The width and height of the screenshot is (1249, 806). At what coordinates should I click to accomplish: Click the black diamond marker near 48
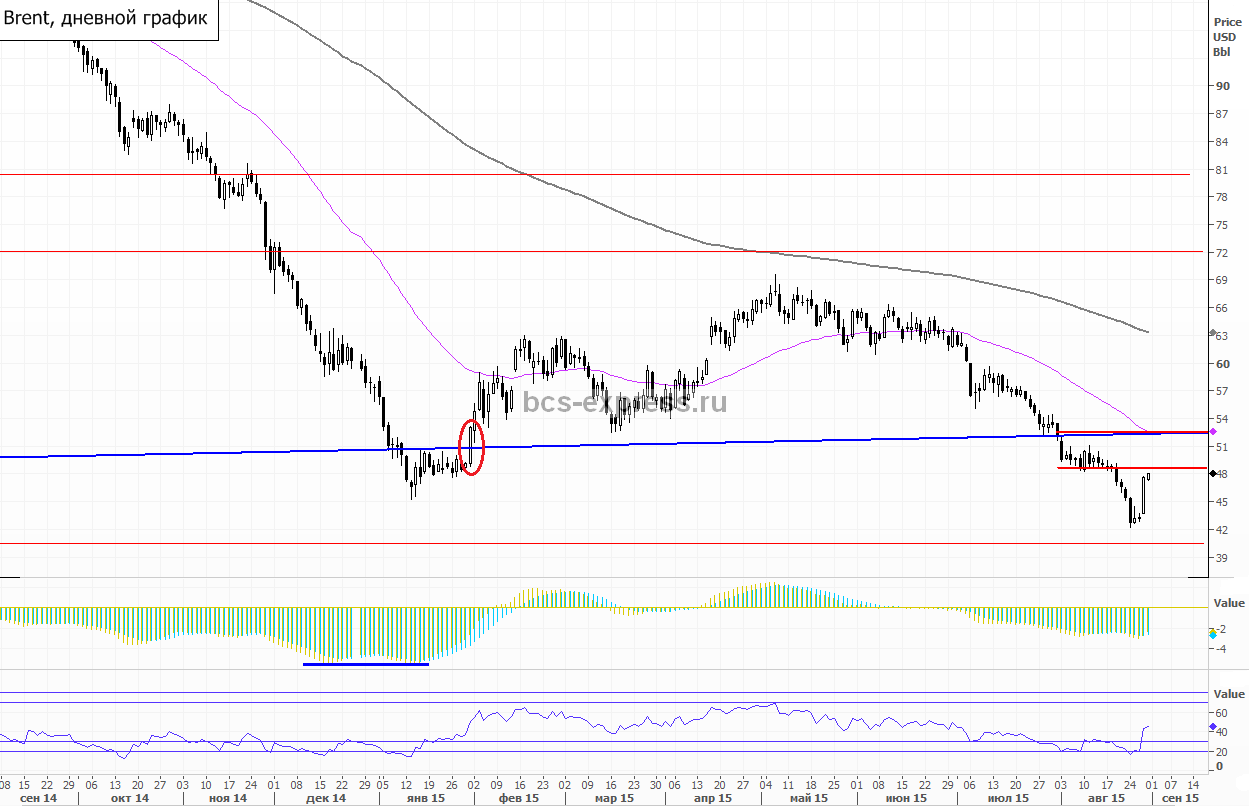[x=1213, y=473]
